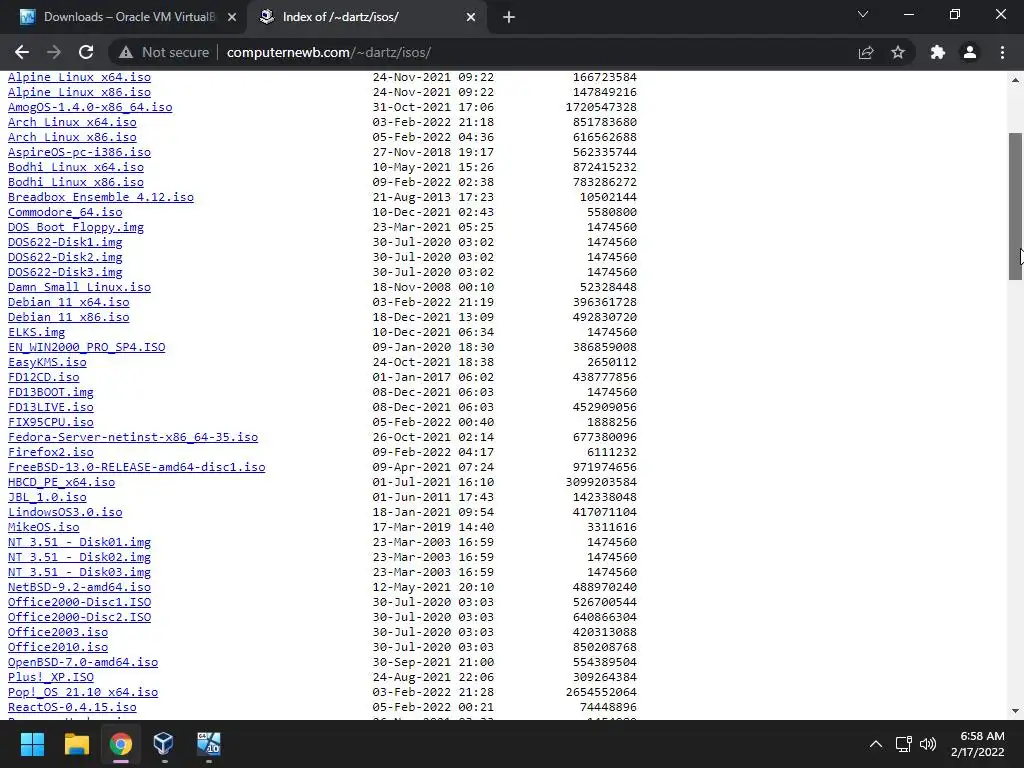This screenshot has width=1024, height=768.
Task: Open the AmogOS-1.4.0-x86_64.iso link
Action: click(x=90, y=107)
